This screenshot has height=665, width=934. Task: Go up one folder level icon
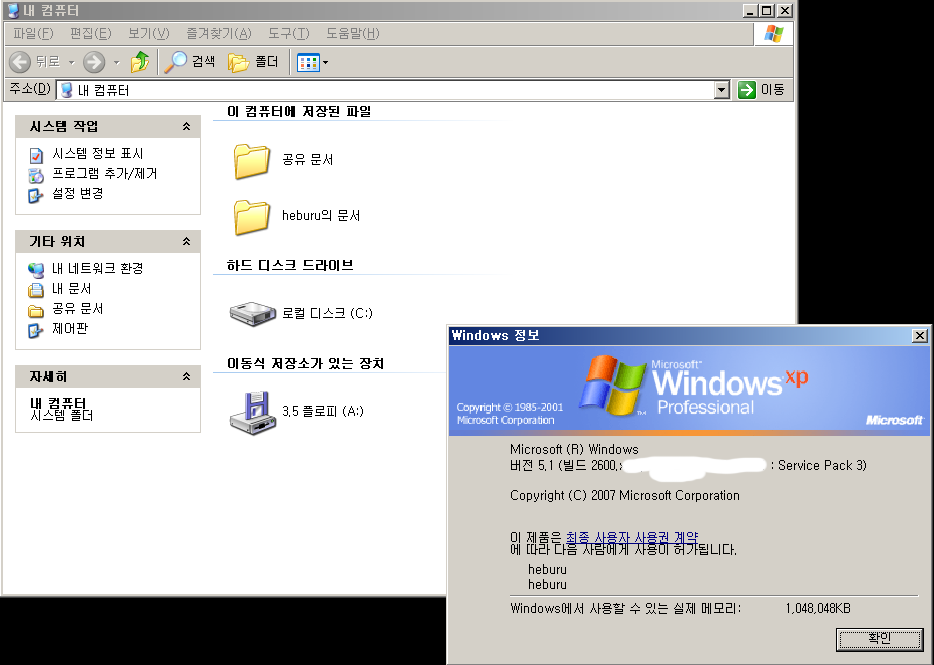pyautogui.click(x=140, y=62)
